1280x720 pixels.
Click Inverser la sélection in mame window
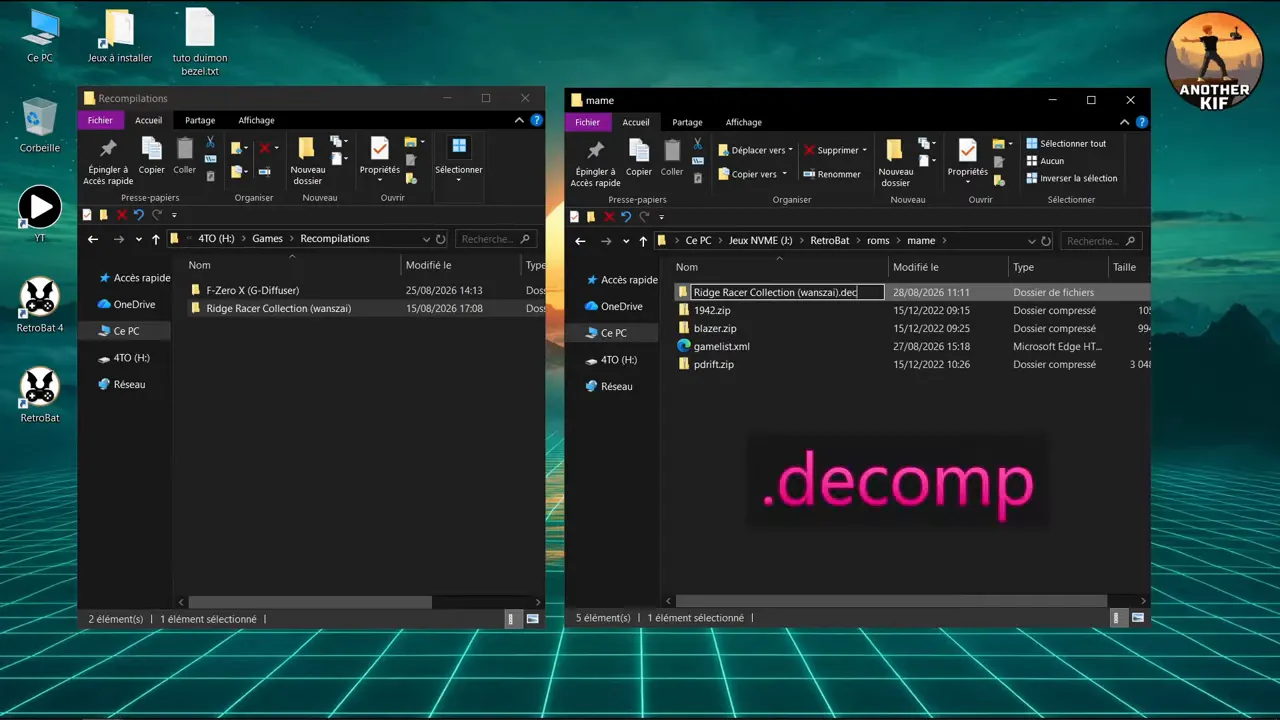tap(1072, 178)
